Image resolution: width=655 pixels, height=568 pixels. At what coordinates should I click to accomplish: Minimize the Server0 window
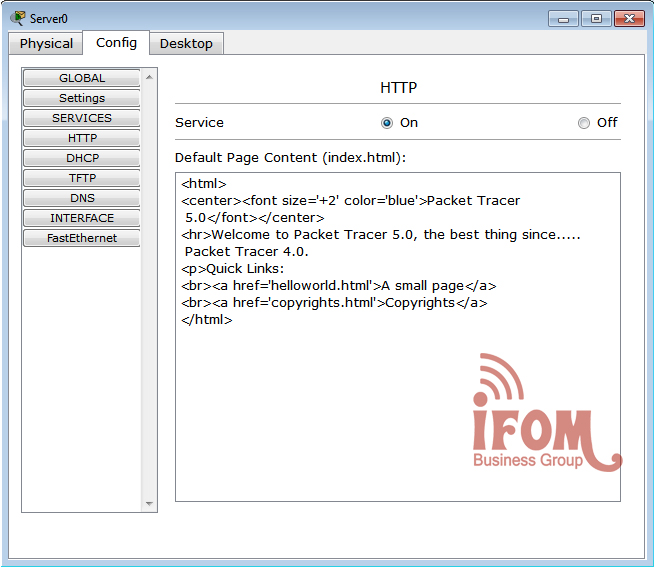click(565, 18)
